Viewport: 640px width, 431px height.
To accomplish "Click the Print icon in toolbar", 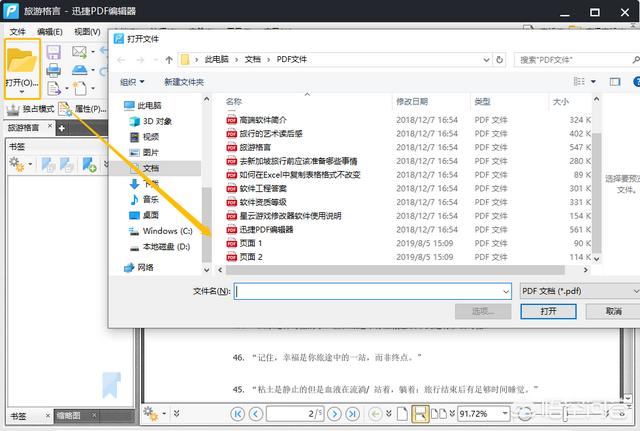I will coord(54,70).
